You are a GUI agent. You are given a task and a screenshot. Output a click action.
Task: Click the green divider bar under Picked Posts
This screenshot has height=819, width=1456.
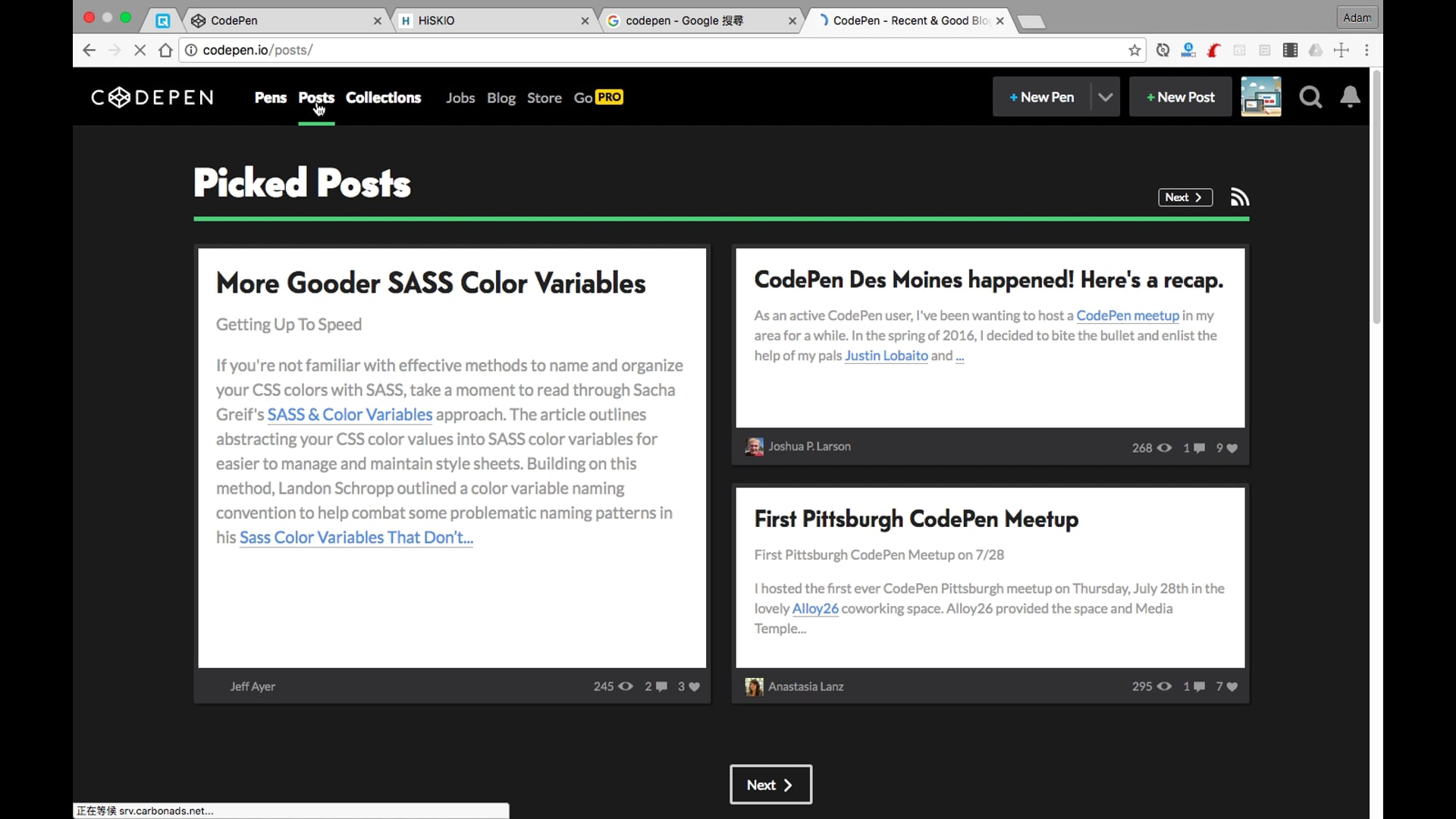pyautogui.click(x=720, y=219)
